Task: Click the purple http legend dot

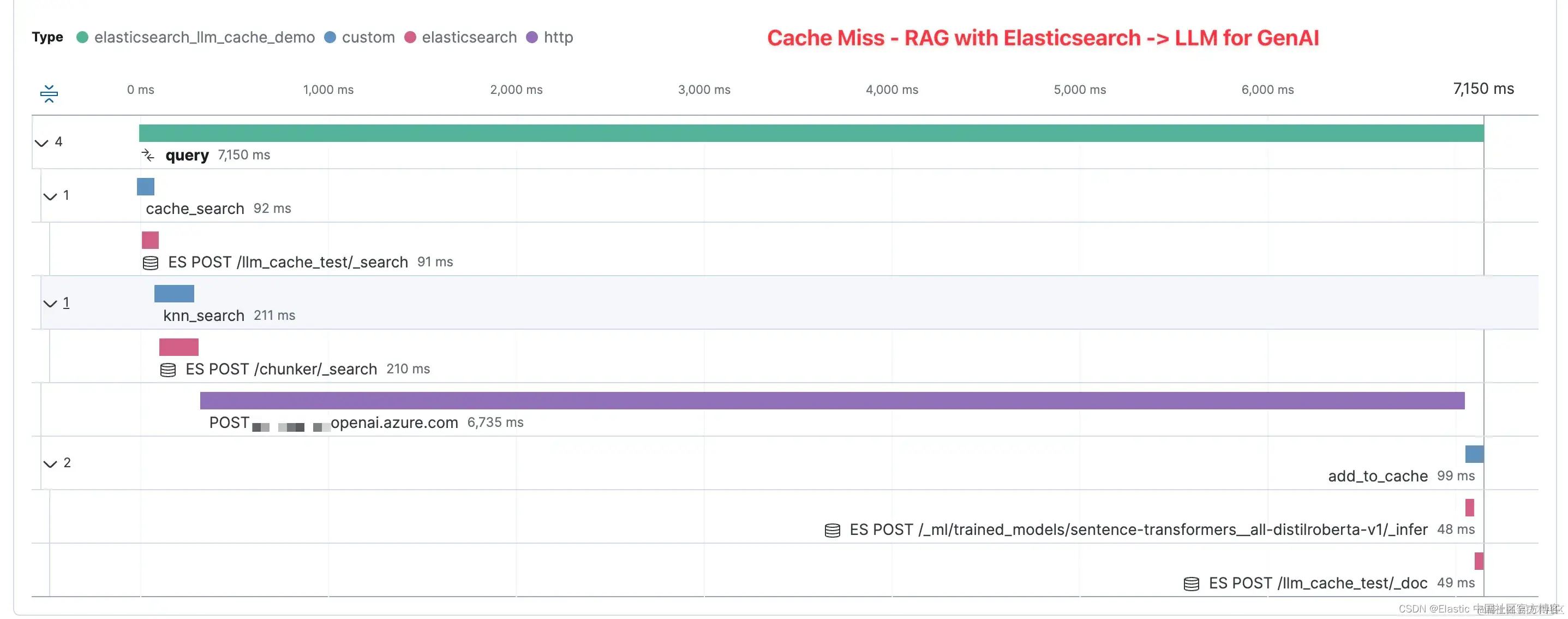Action: (532, 37)
